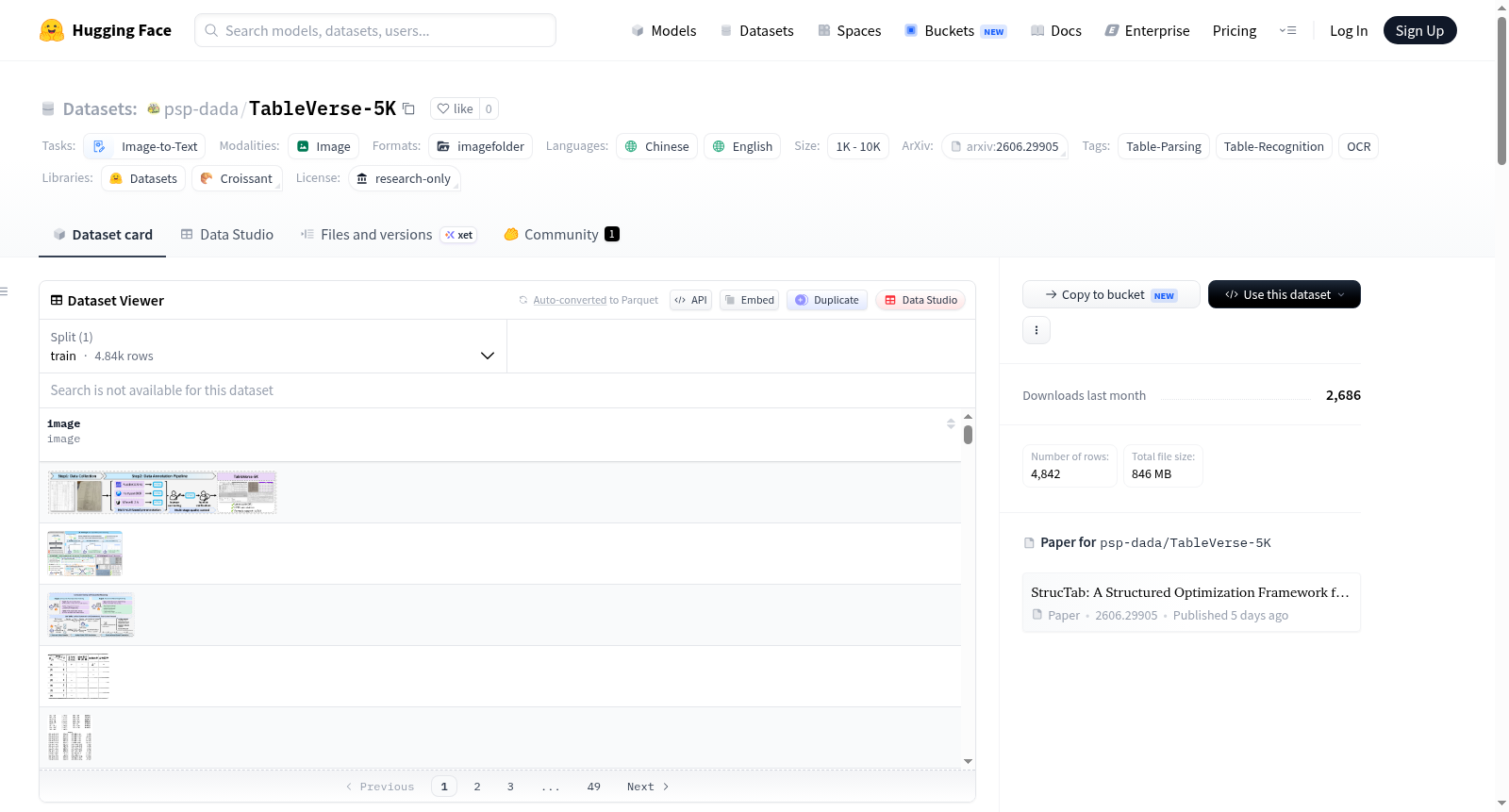Viewport: 1509px width, 812px height.
Task: Open the Community tab
Action: click(x=561, y=235)
